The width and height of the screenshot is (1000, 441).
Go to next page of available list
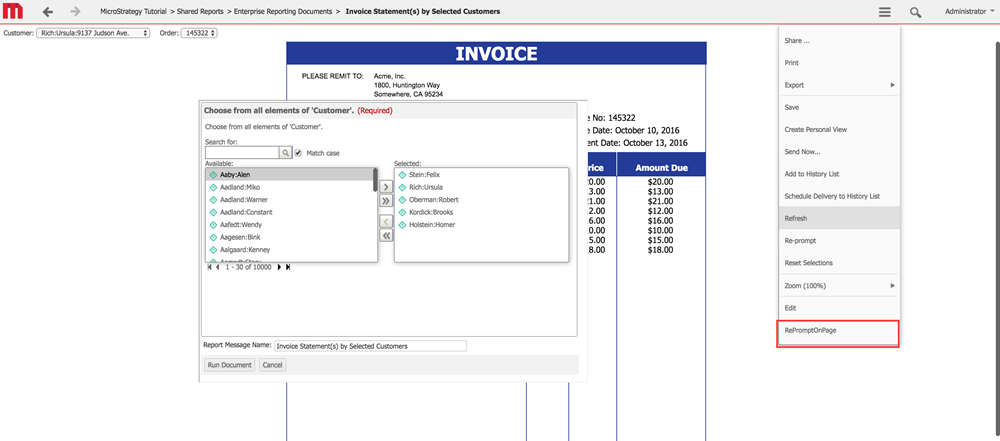coord(279,267)
